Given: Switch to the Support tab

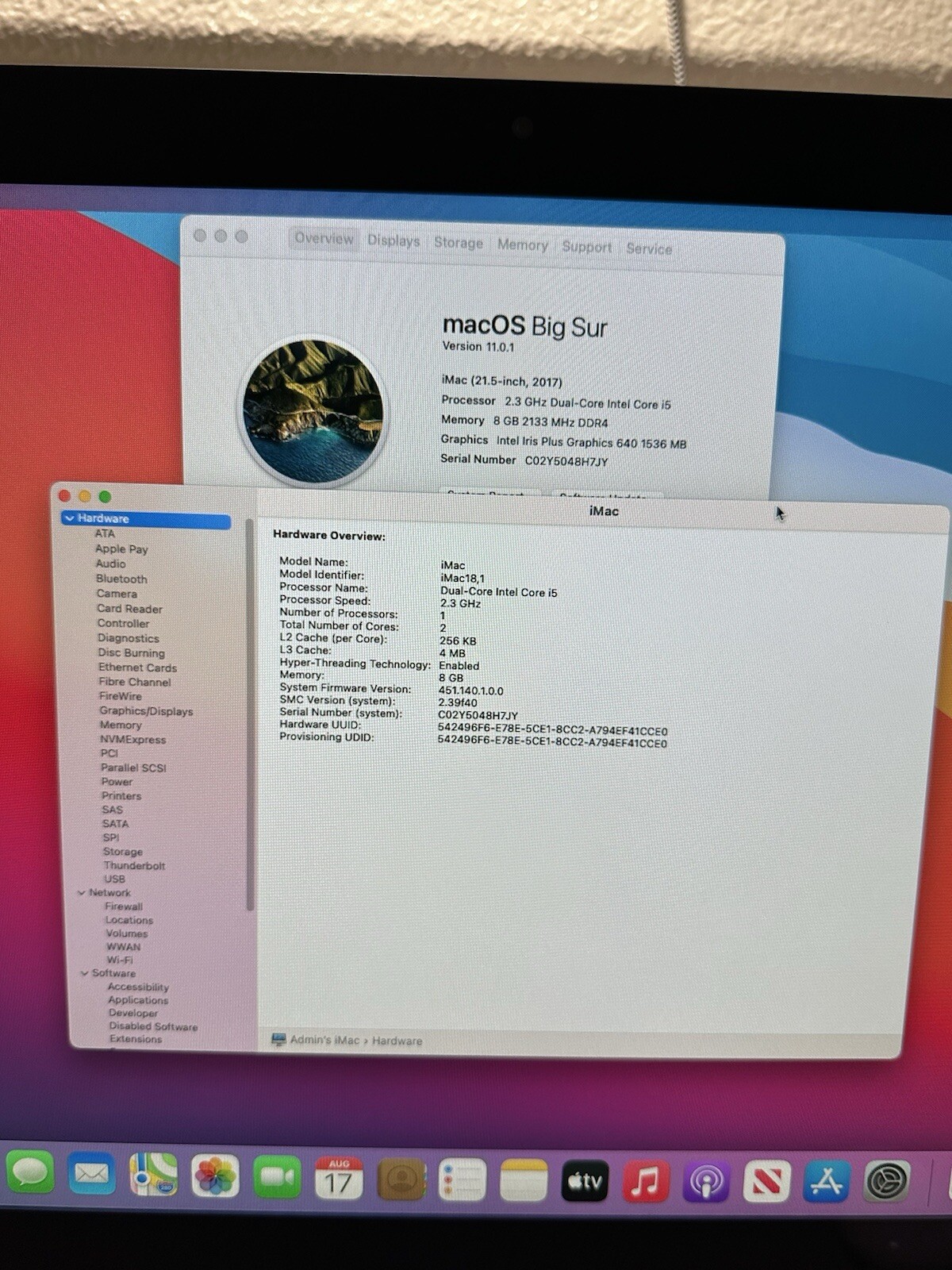Looking at the screenshot, I should [587, 247].
